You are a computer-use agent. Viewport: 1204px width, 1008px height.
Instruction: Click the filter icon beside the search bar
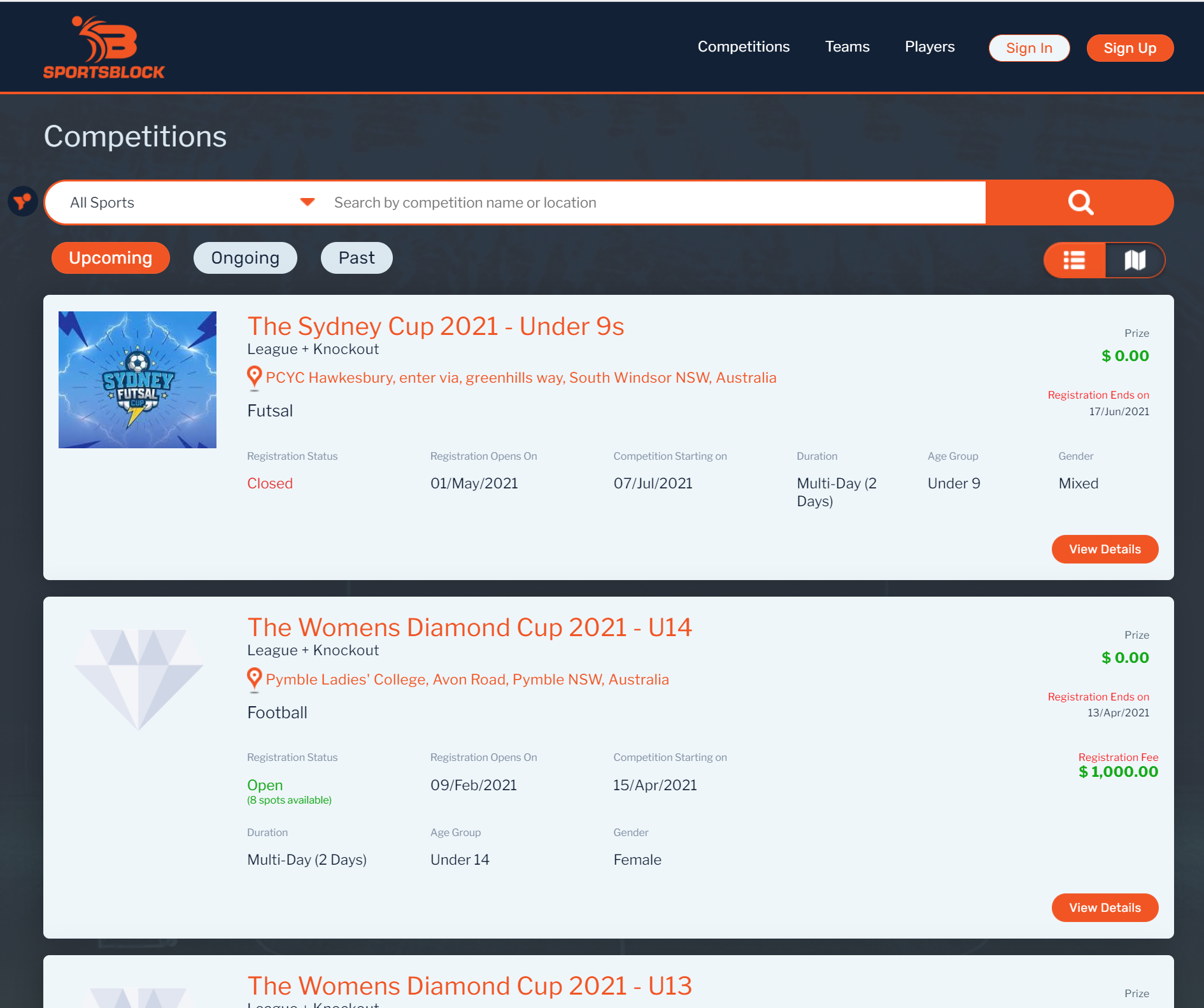pos(22,202)
